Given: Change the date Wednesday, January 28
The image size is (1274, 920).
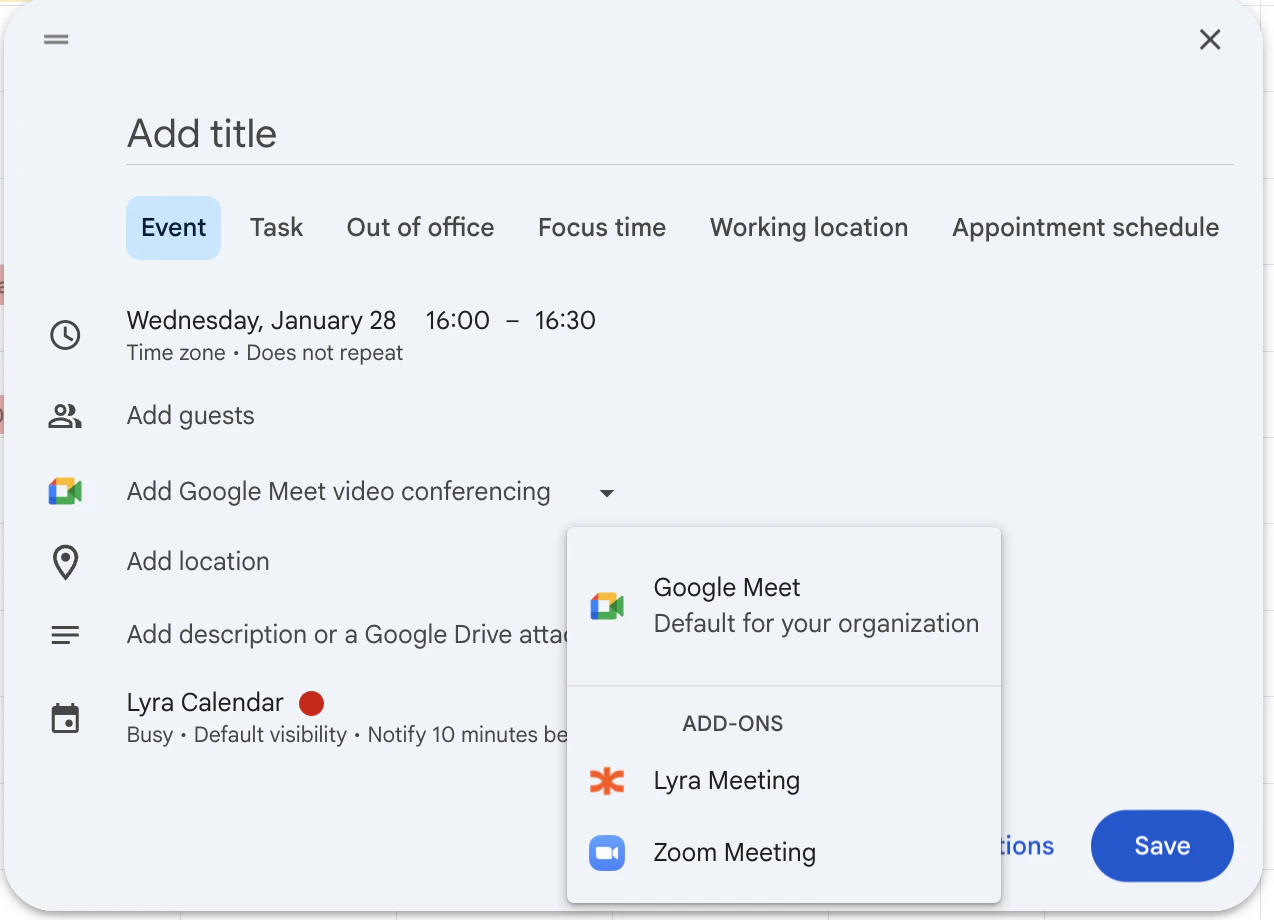Looking at the screenshot, I should tap(262, 321).
